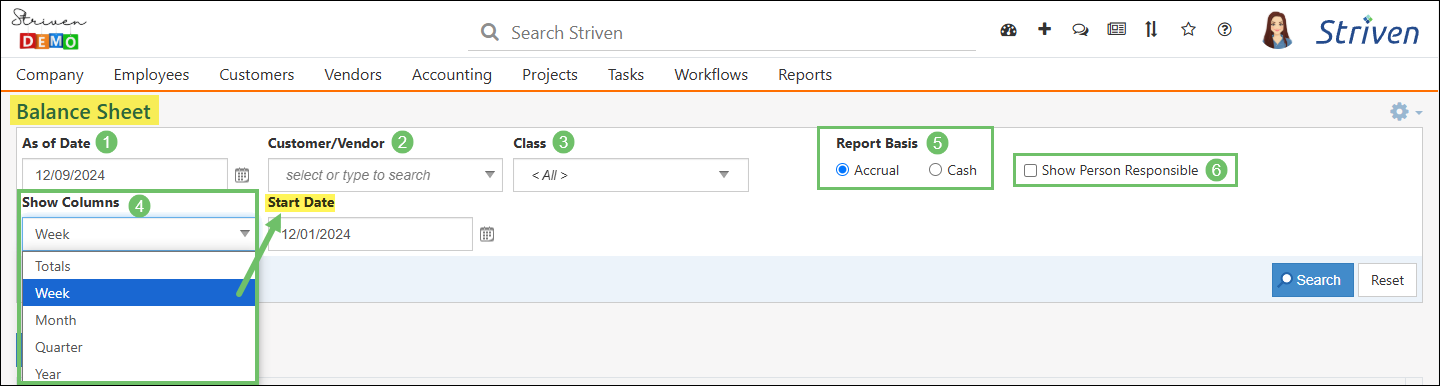Click the plus quick-add icon
This screenshot has height=386, width=1440.
coord(1044,30)
